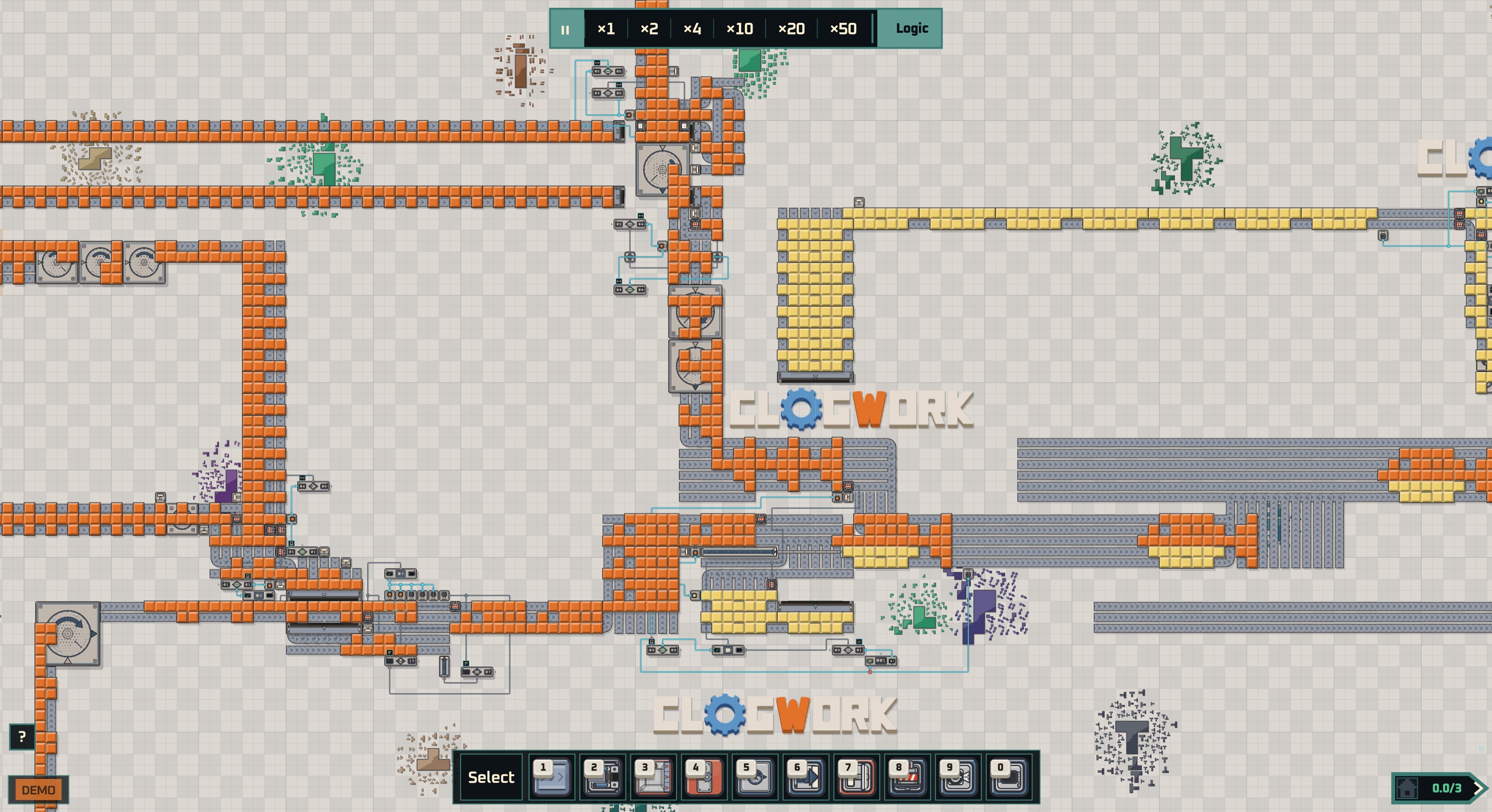
Task: Pause the simulation
Action: (x=565, y=29)
